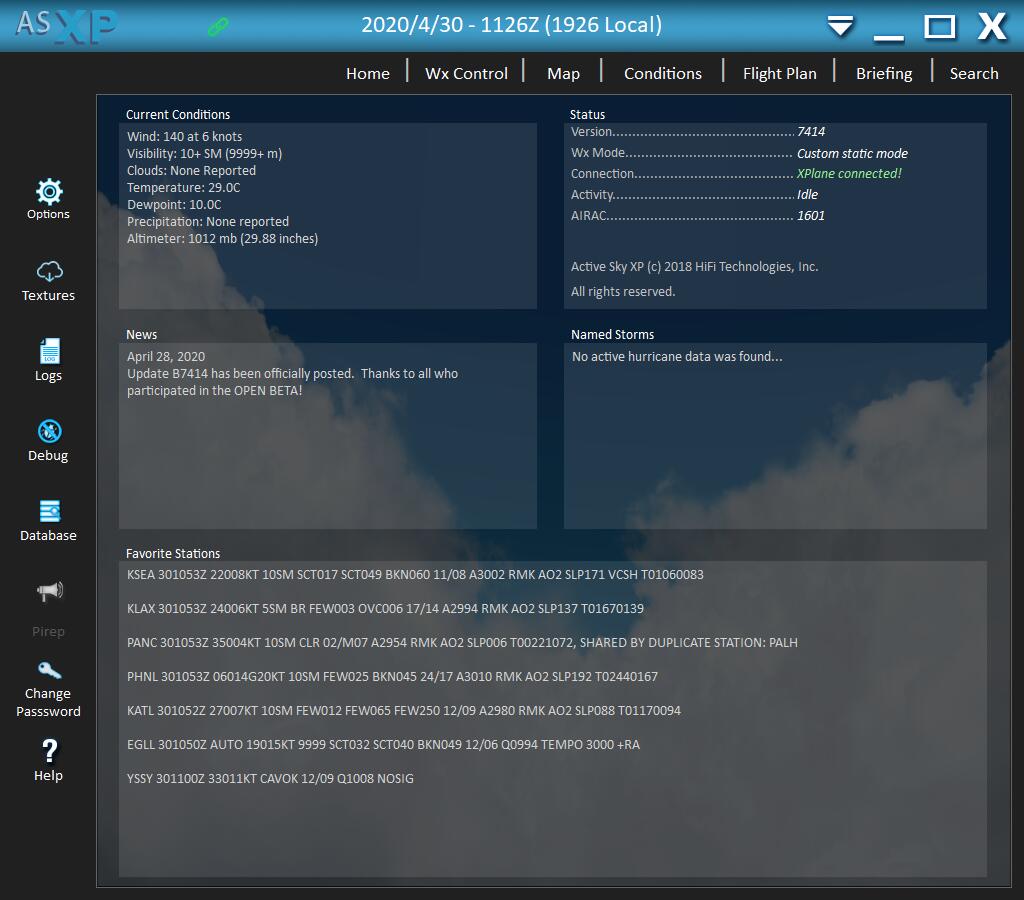This screenshot has width=1024, height=900.
Task: Click the Altimeter 1012 mb line
Action: [x=222, y=238]
